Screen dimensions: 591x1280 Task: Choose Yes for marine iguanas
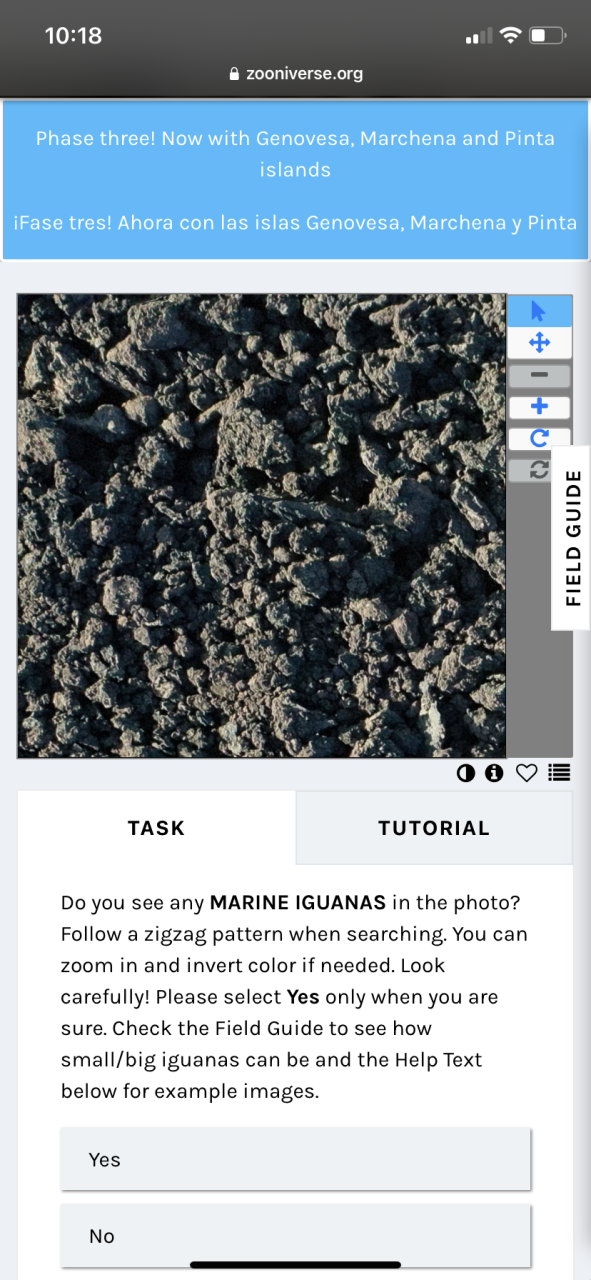point(295,1159)
